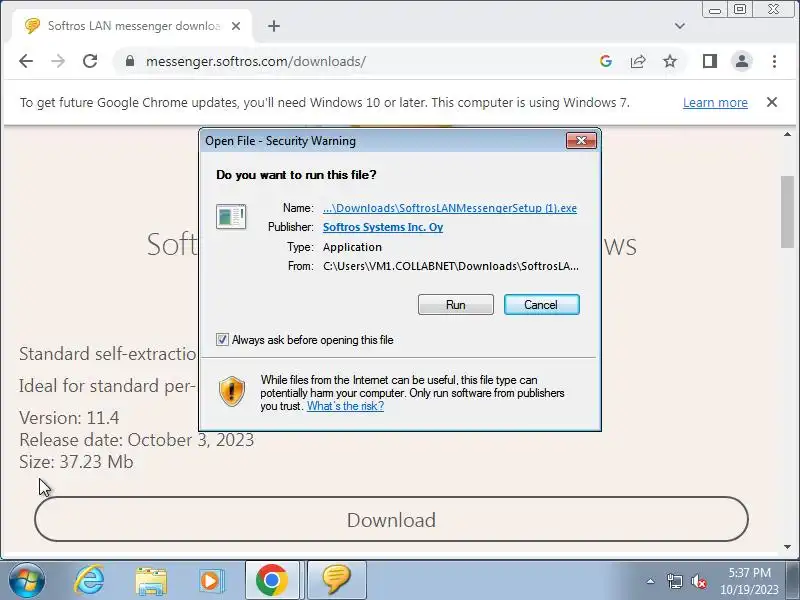Open the taskbar clock and date

pos(749,581)
